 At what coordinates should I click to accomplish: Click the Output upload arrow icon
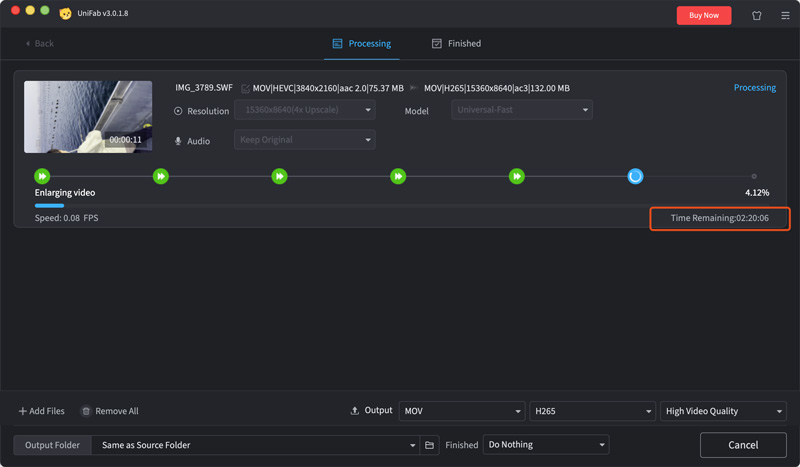point(355,410)
